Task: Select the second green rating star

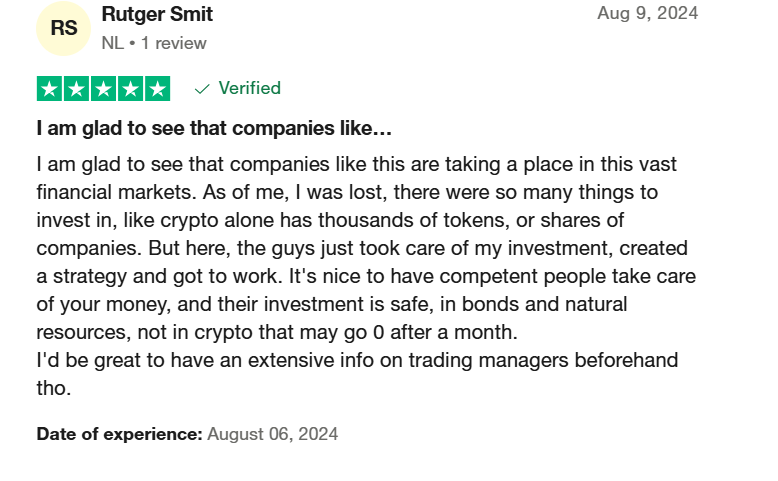Action: point(77,88)
